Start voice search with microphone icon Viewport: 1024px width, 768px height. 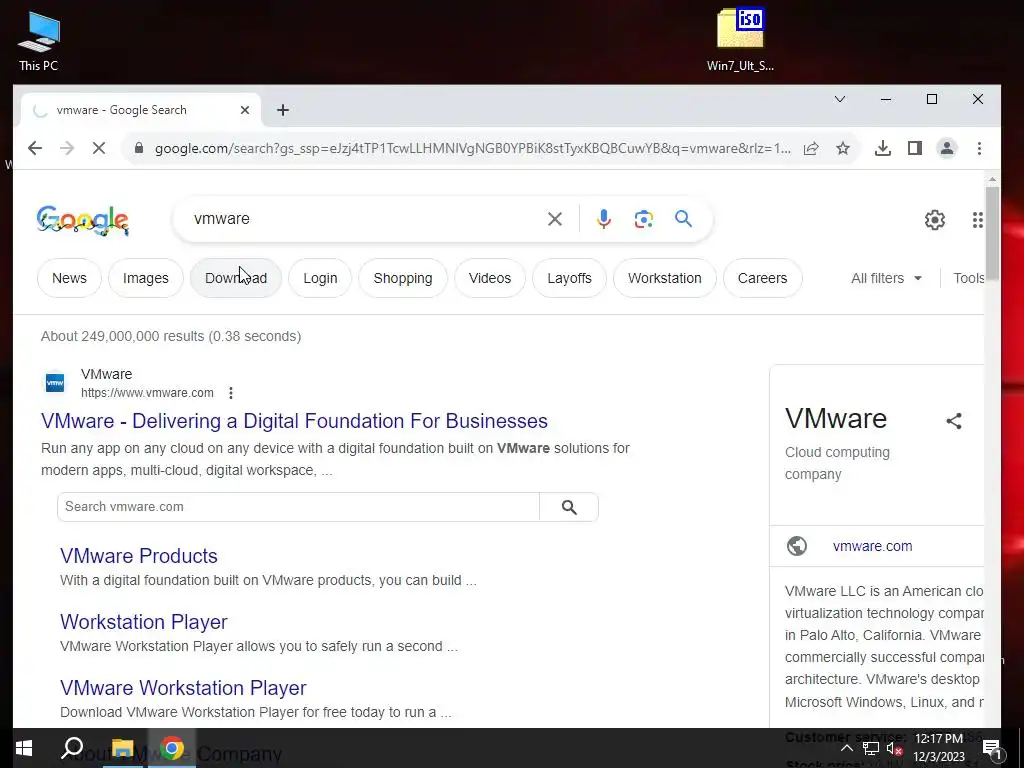603,219
